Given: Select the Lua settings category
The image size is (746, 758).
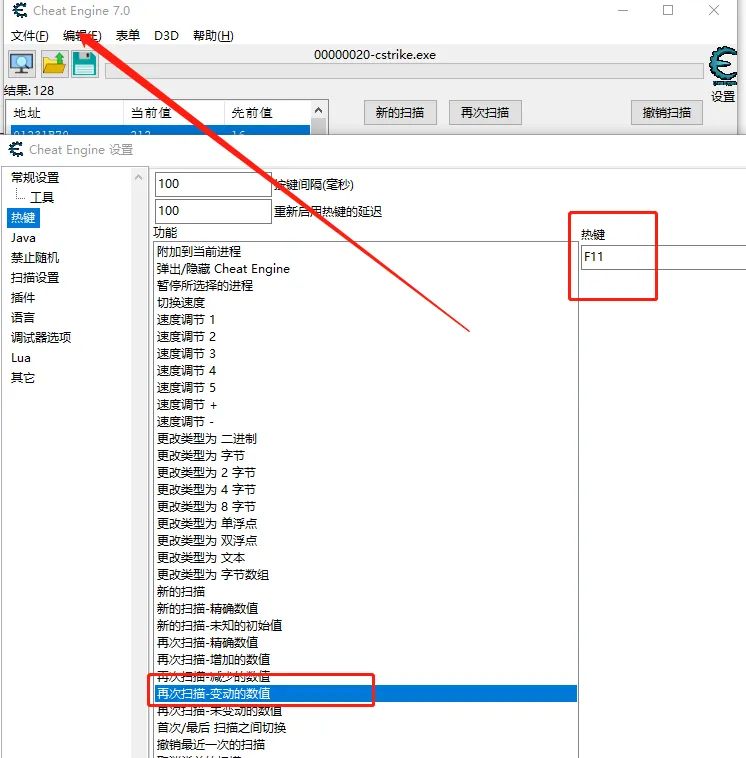Looking at the screenshot, I should (21, 358).
